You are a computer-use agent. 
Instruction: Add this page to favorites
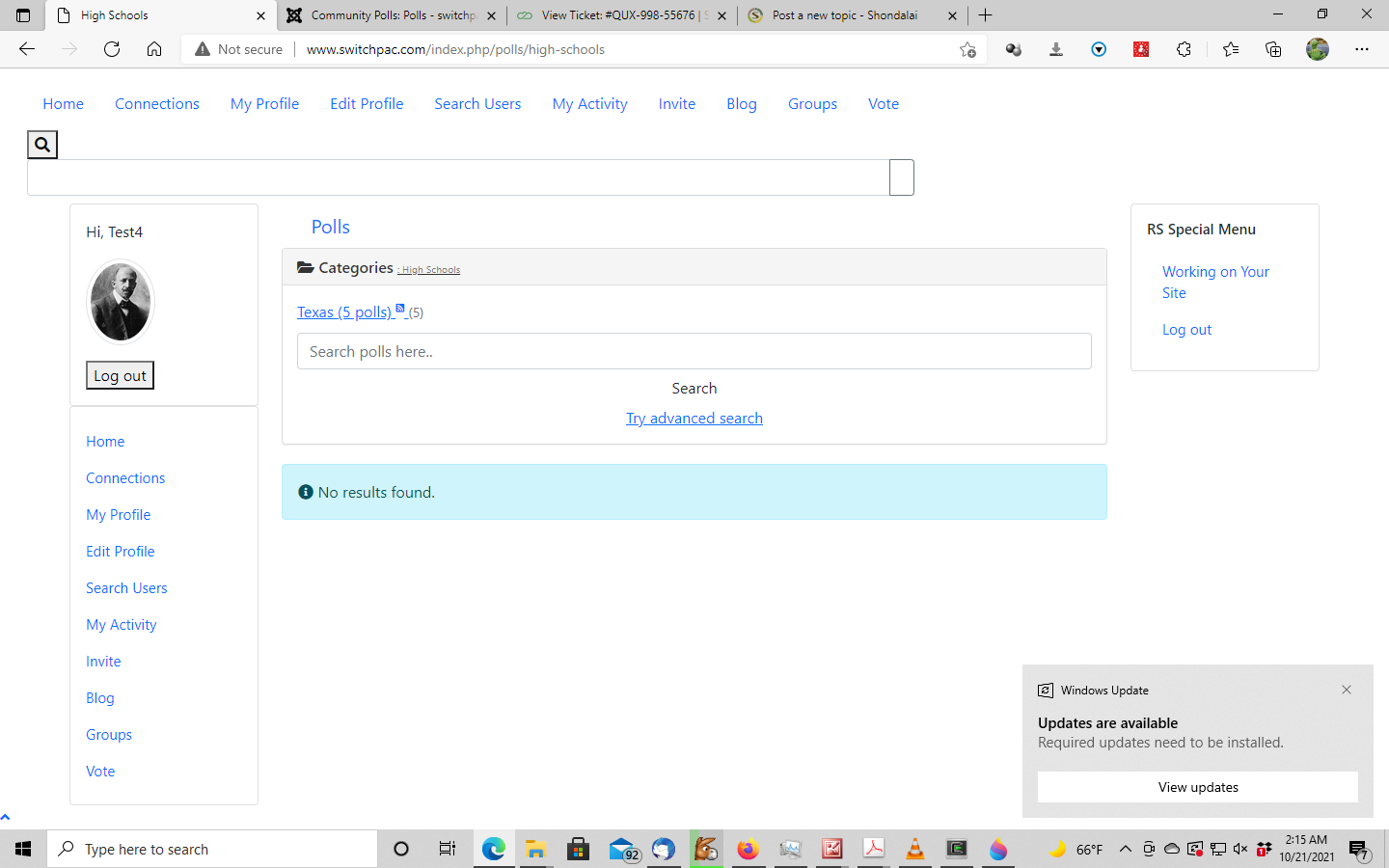point(967,49)
